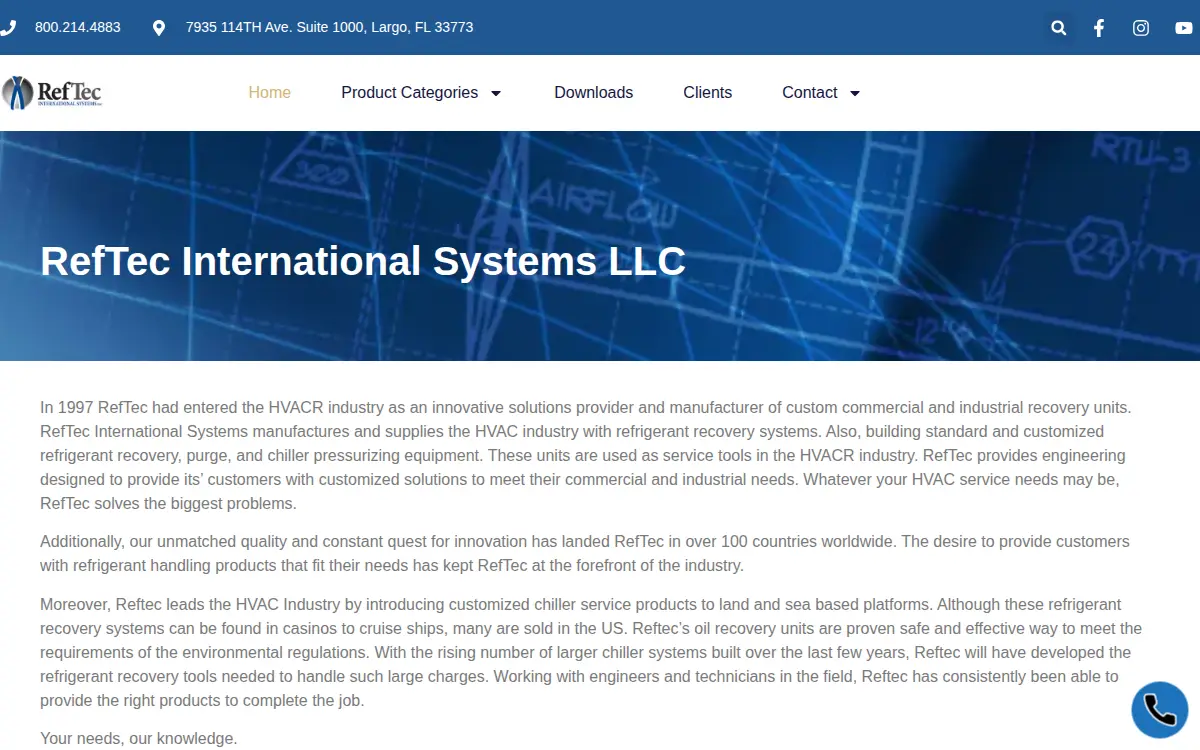Click the paragraph starting "Moreover, Reftec leads"
Image resolution: width=1200 pixels, height=750 pixels.
[591, 653]
